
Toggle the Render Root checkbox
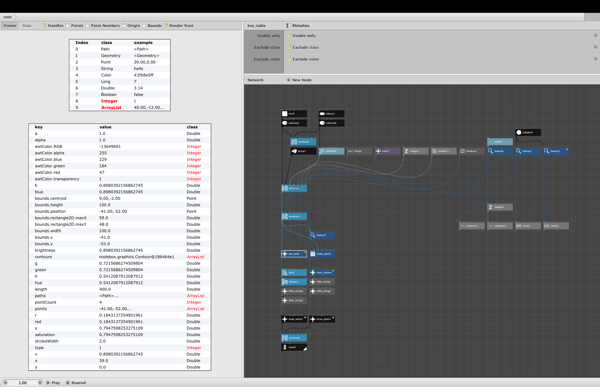pyautogui.click(x=166, y=26)
